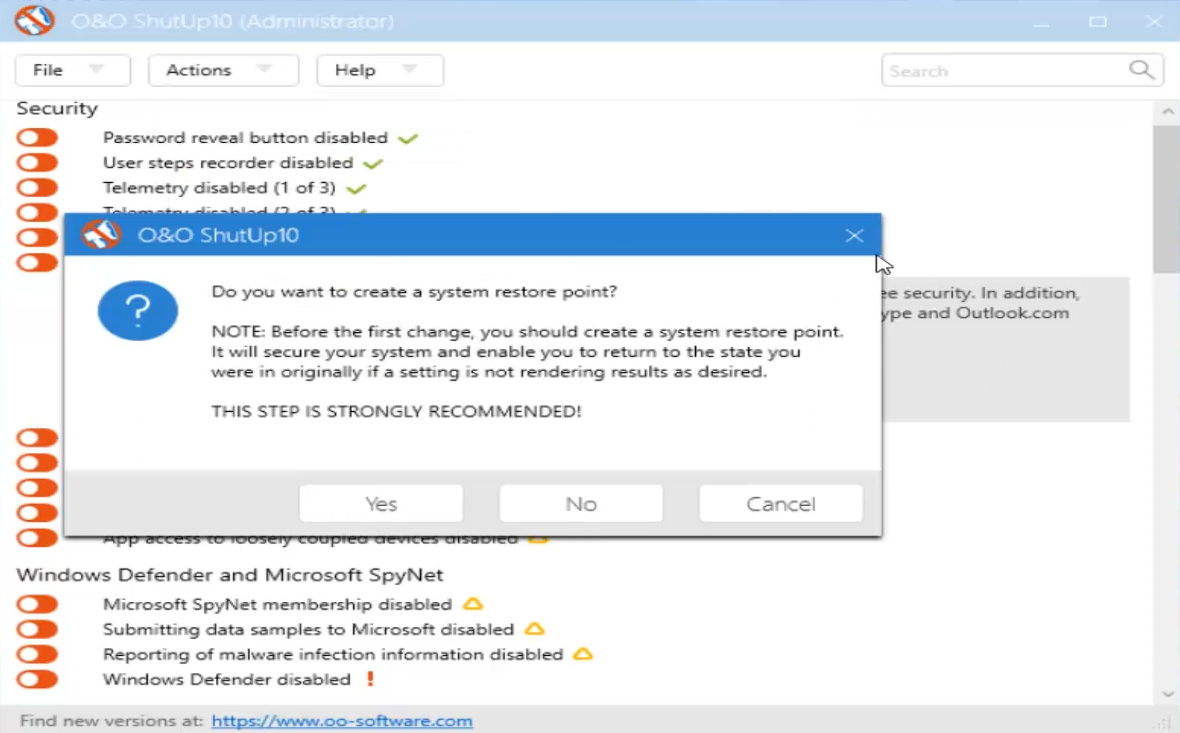
Task: Toggle Reporting of malware infection information switch
Action: 37,654
